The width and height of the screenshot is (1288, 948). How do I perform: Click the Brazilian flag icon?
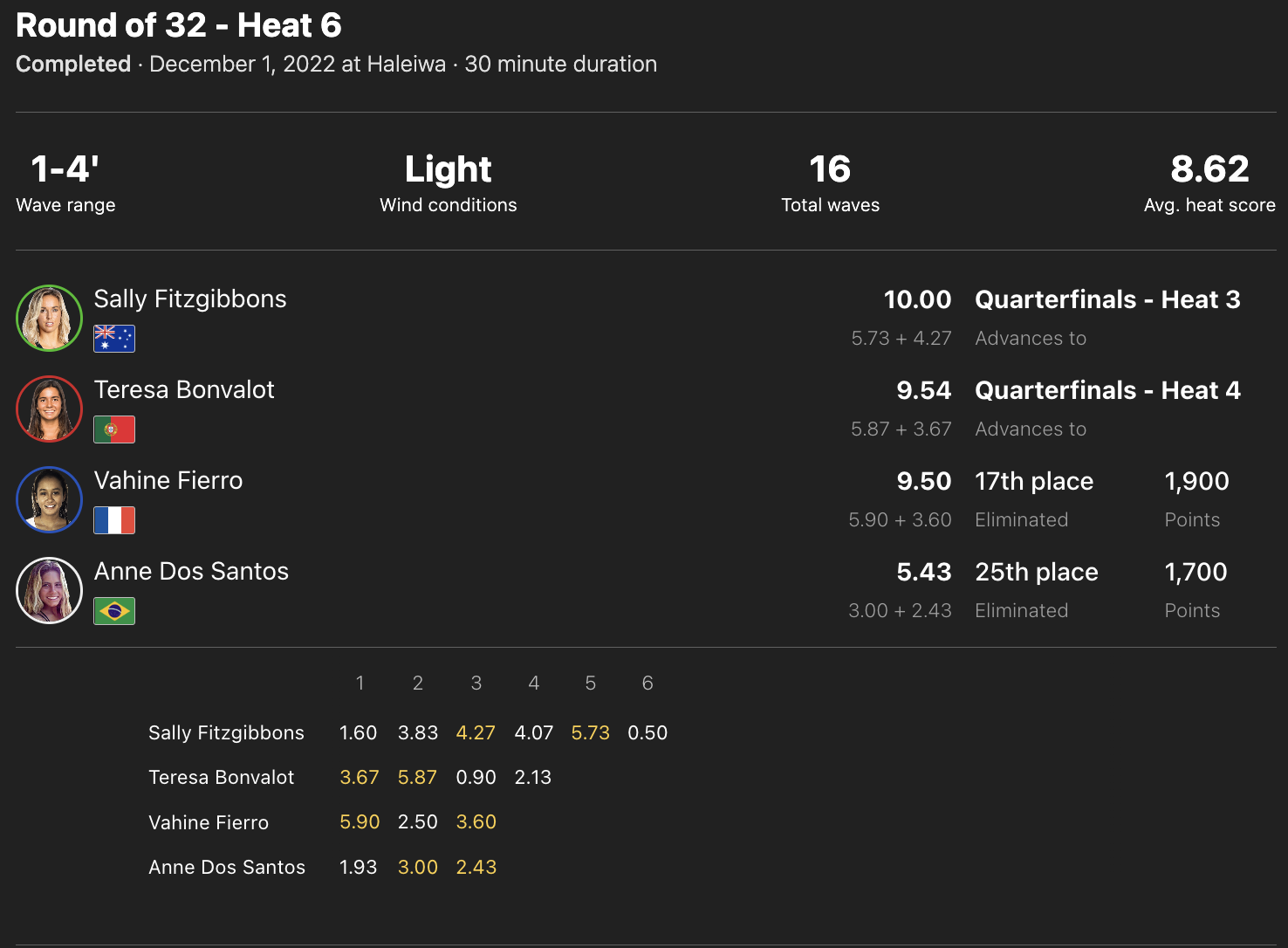click(x=114, y=611)
